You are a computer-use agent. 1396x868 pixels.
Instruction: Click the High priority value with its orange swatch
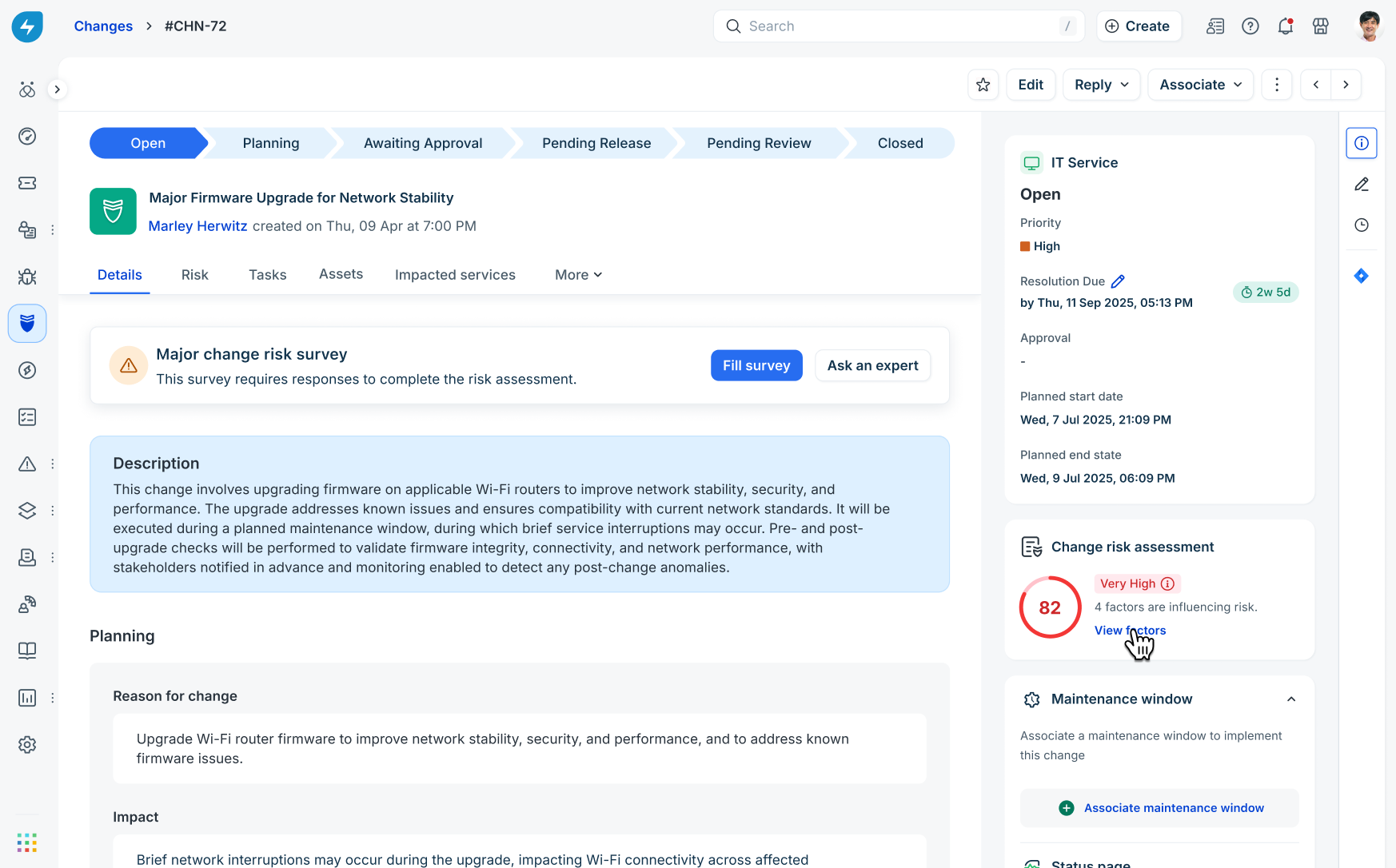coord(1040,246)
